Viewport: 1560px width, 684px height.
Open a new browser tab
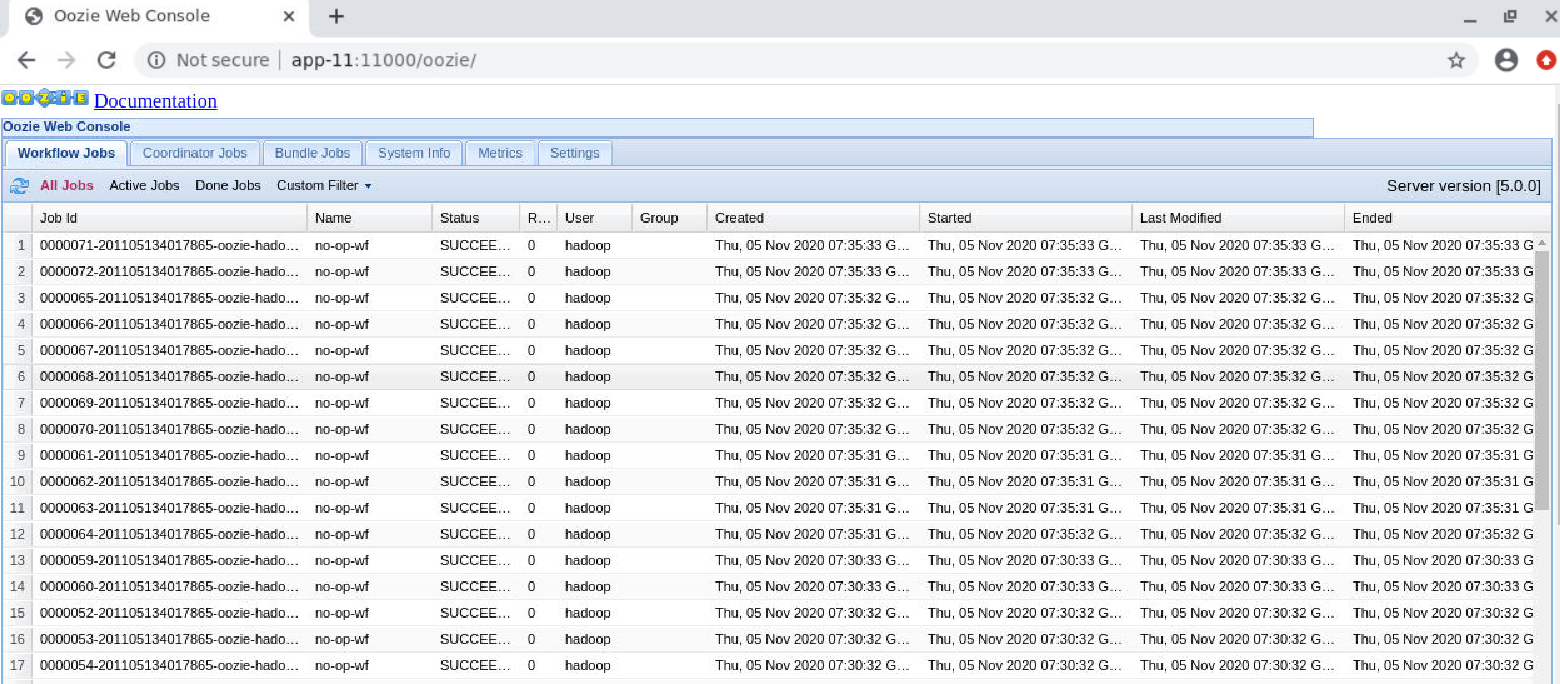337,16
